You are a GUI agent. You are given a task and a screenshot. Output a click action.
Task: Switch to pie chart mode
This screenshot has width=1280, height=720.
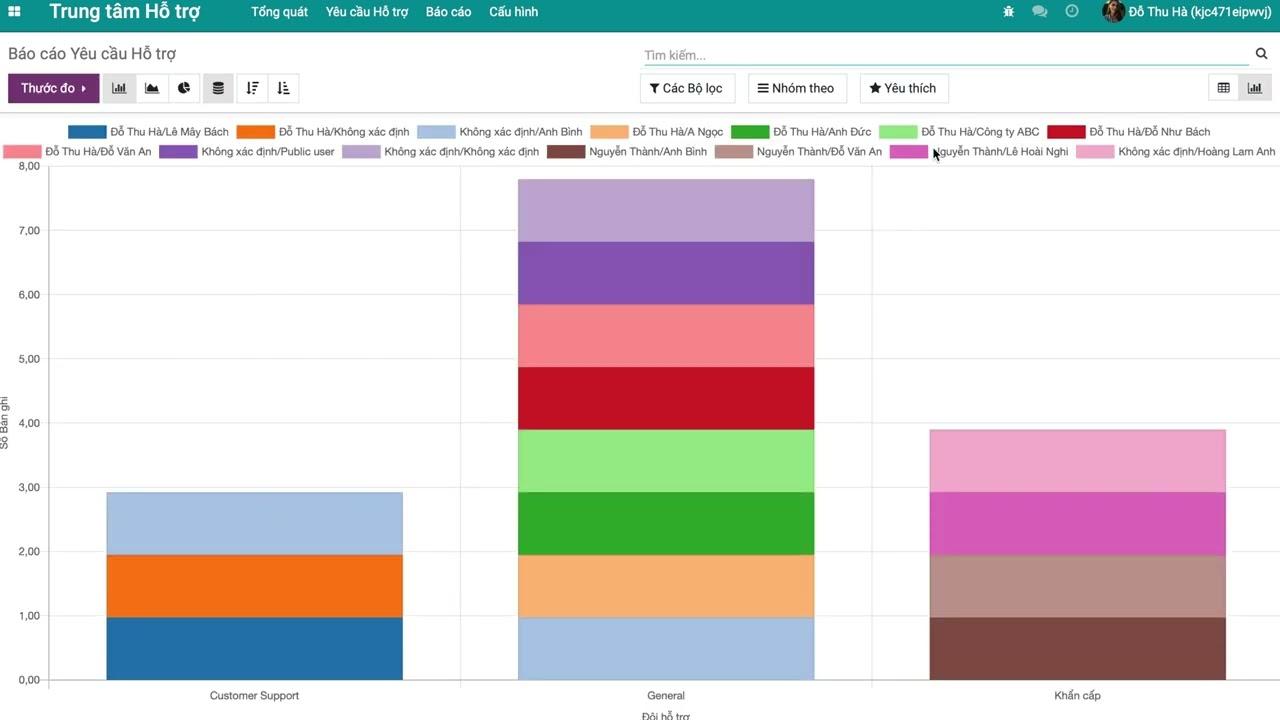pyautogui.click(x=184, y=88)
